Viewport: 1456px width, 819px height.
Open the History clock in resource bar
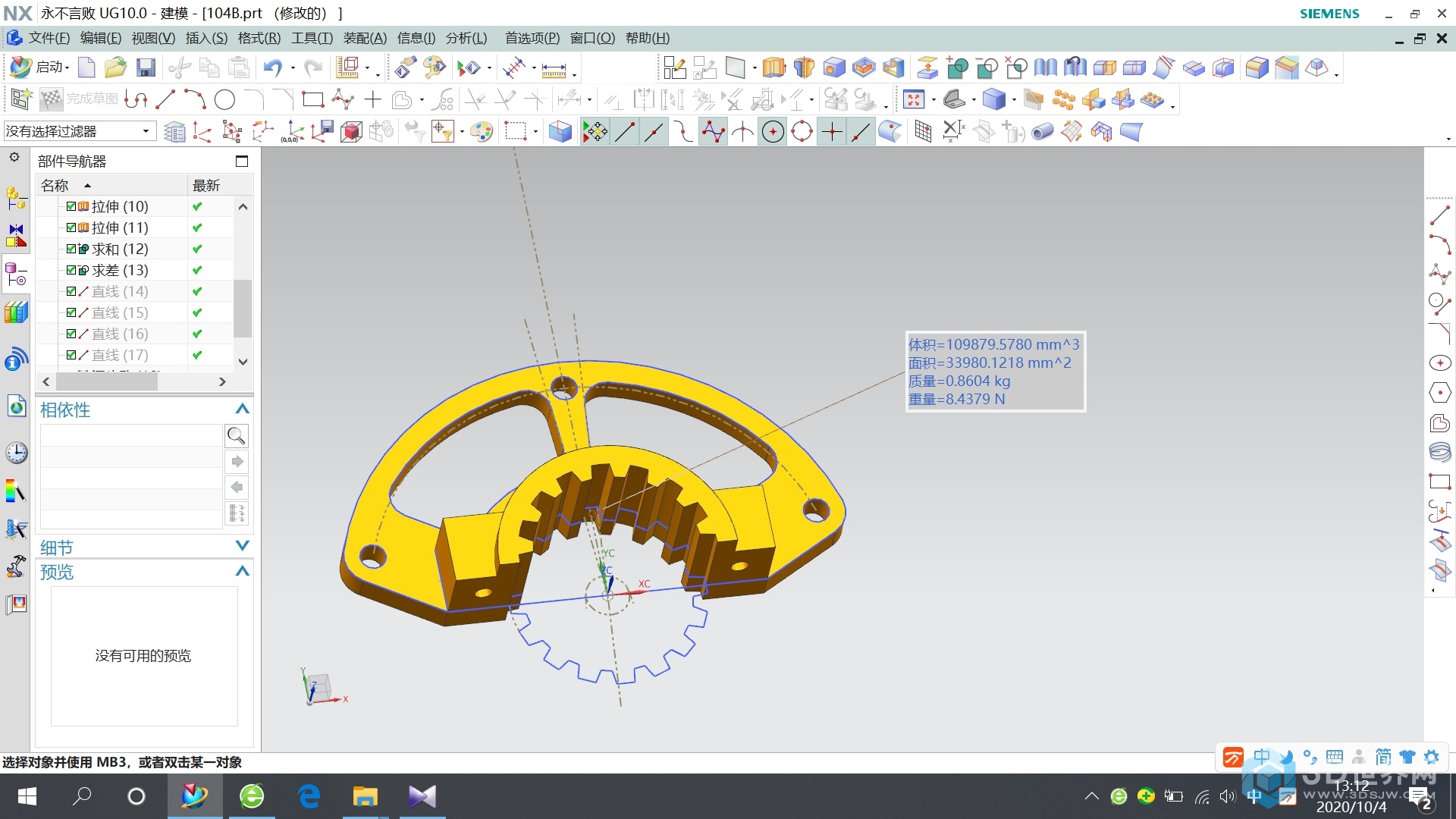pos(16,453)
